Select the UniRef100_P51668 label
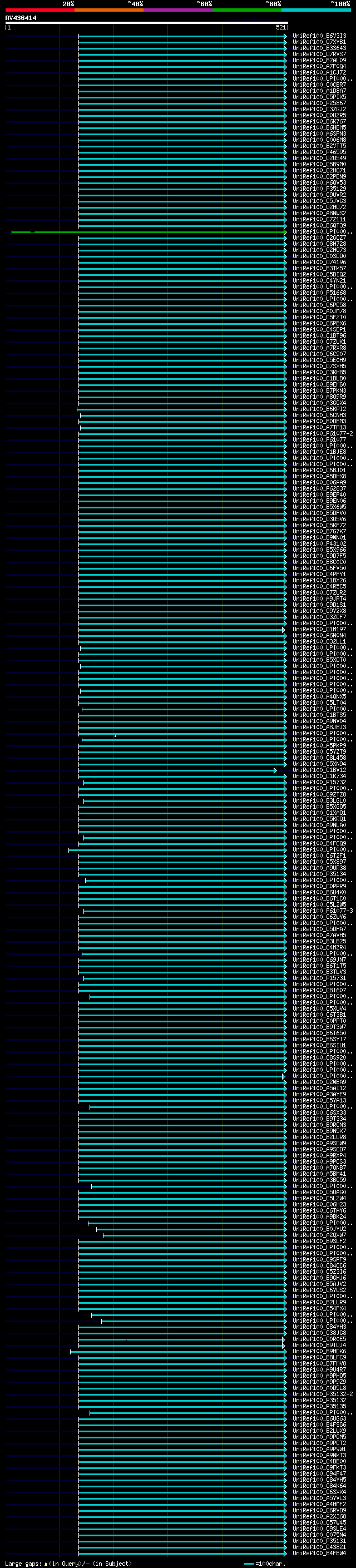The image size is (356, 1568). click(x=319, y=293)
